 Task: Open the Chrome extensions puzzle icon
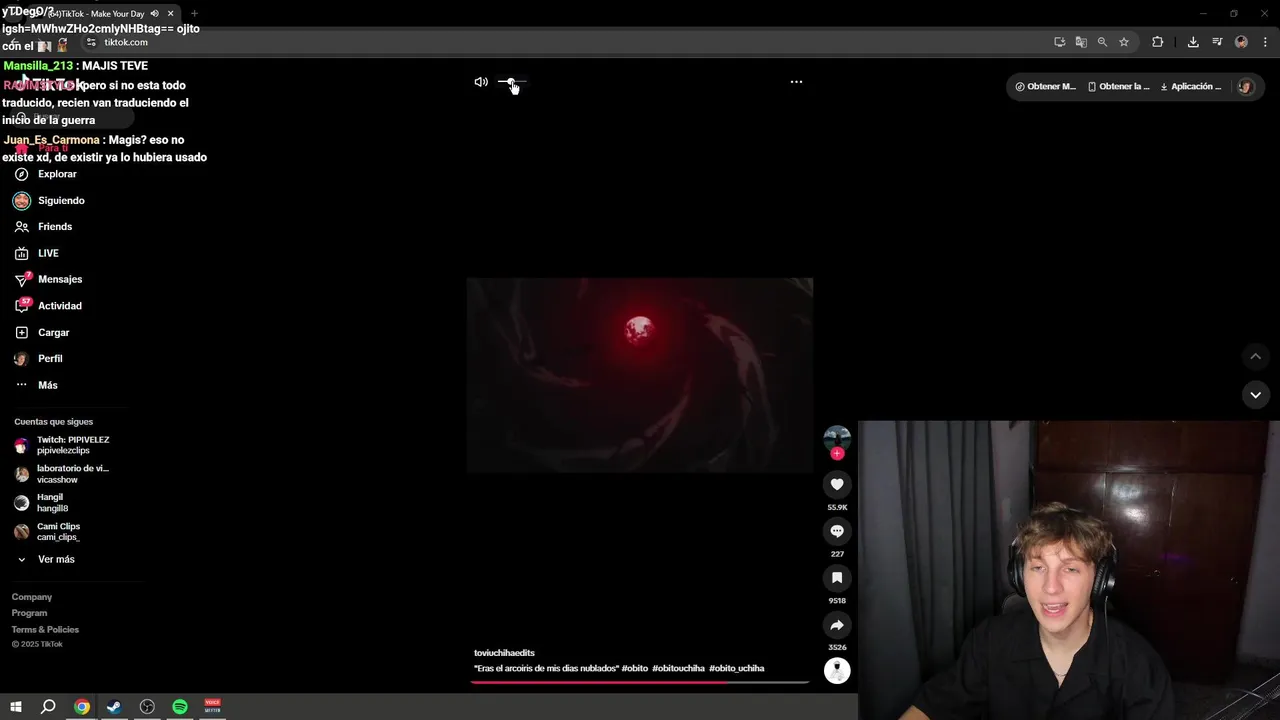(x=1158, y=42)
